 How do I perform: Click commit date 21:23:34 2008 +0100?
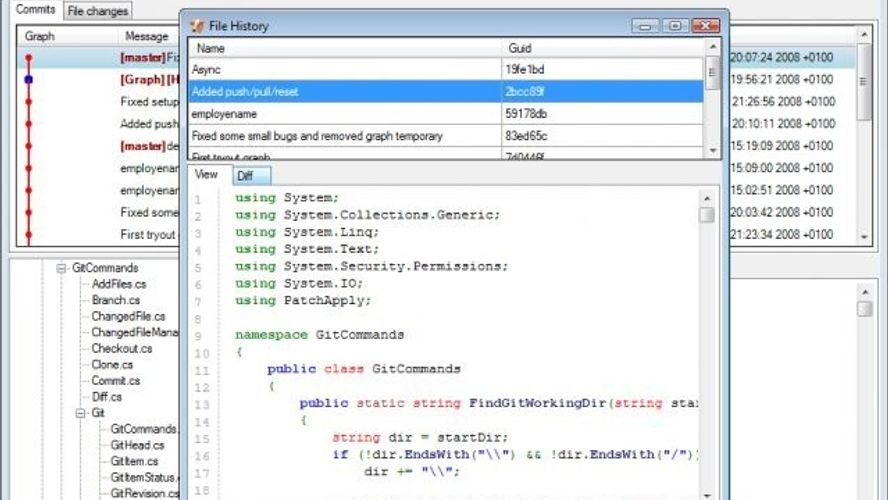782,234
